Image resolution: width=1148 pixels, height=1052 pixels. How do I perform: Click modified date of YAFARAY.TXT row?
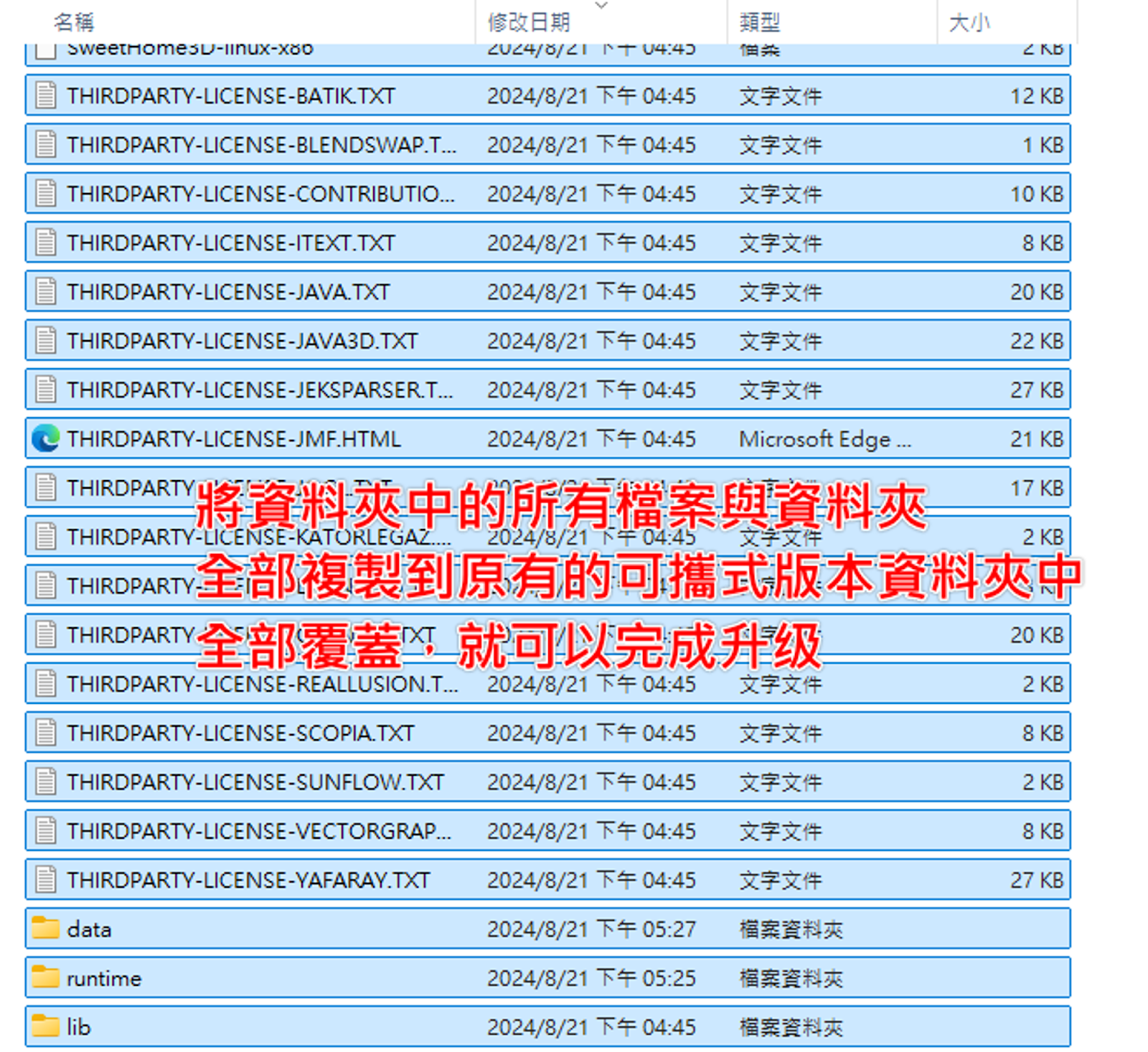[591, 880]
